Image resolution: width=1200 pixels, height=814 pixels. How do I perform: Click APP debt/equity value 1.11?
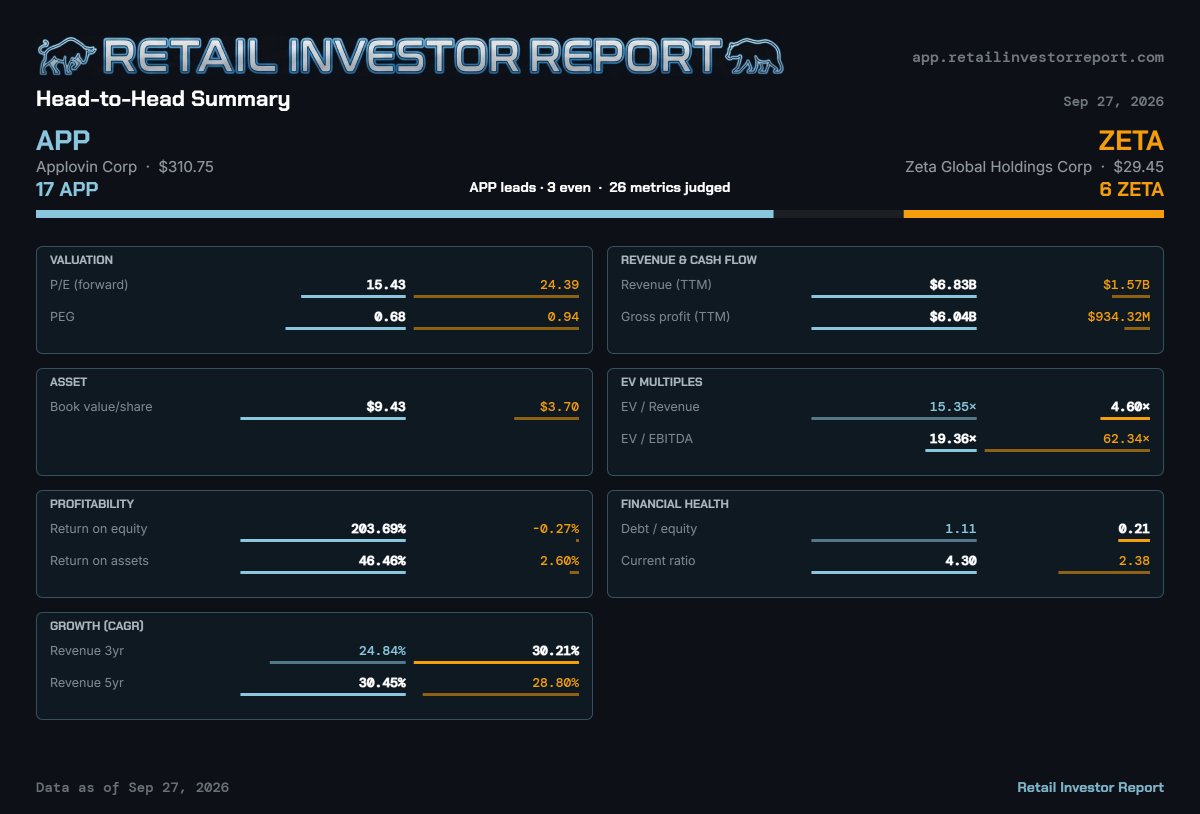click(961, 529)
